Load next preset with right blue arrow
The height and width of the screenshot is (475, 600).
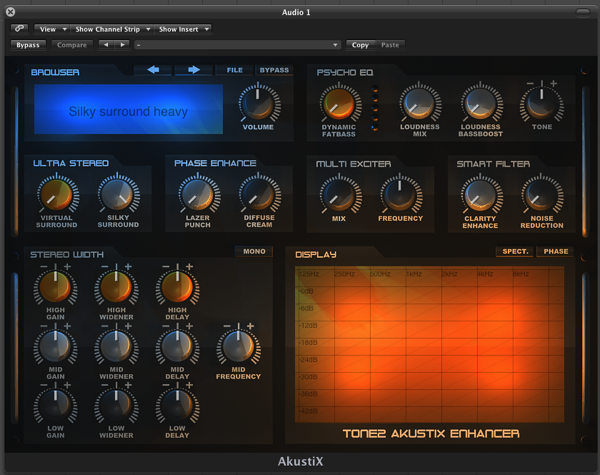(194, 70)
